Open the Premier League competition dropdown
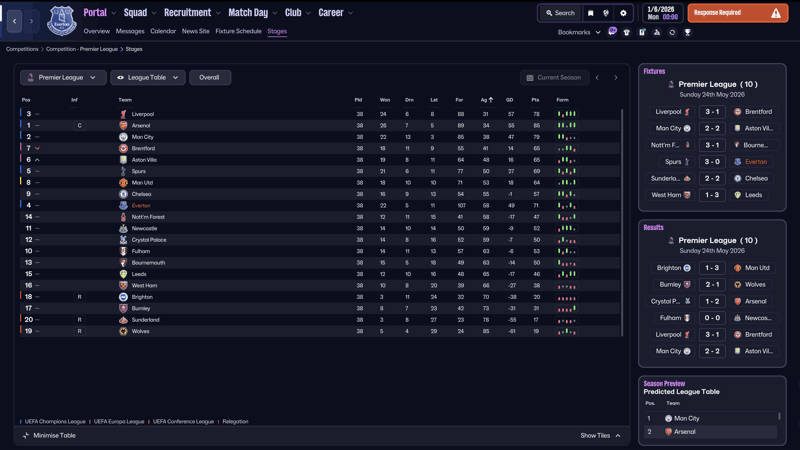Viewport: 800px width, 450px height. [63, 78]
